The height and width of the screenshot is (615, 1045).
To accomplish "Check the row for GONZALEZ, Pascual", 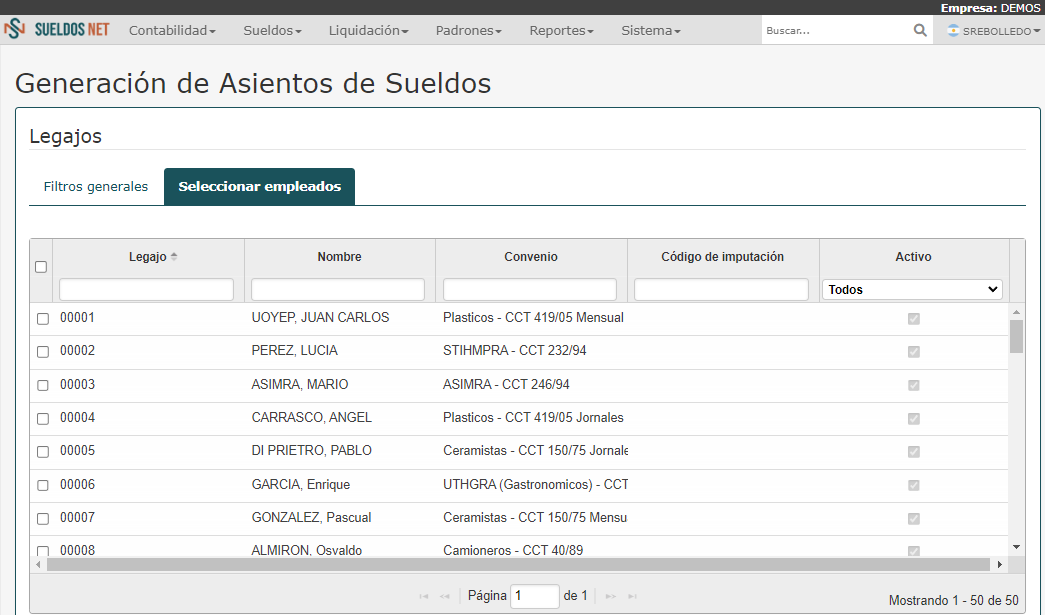I will 43,518.
